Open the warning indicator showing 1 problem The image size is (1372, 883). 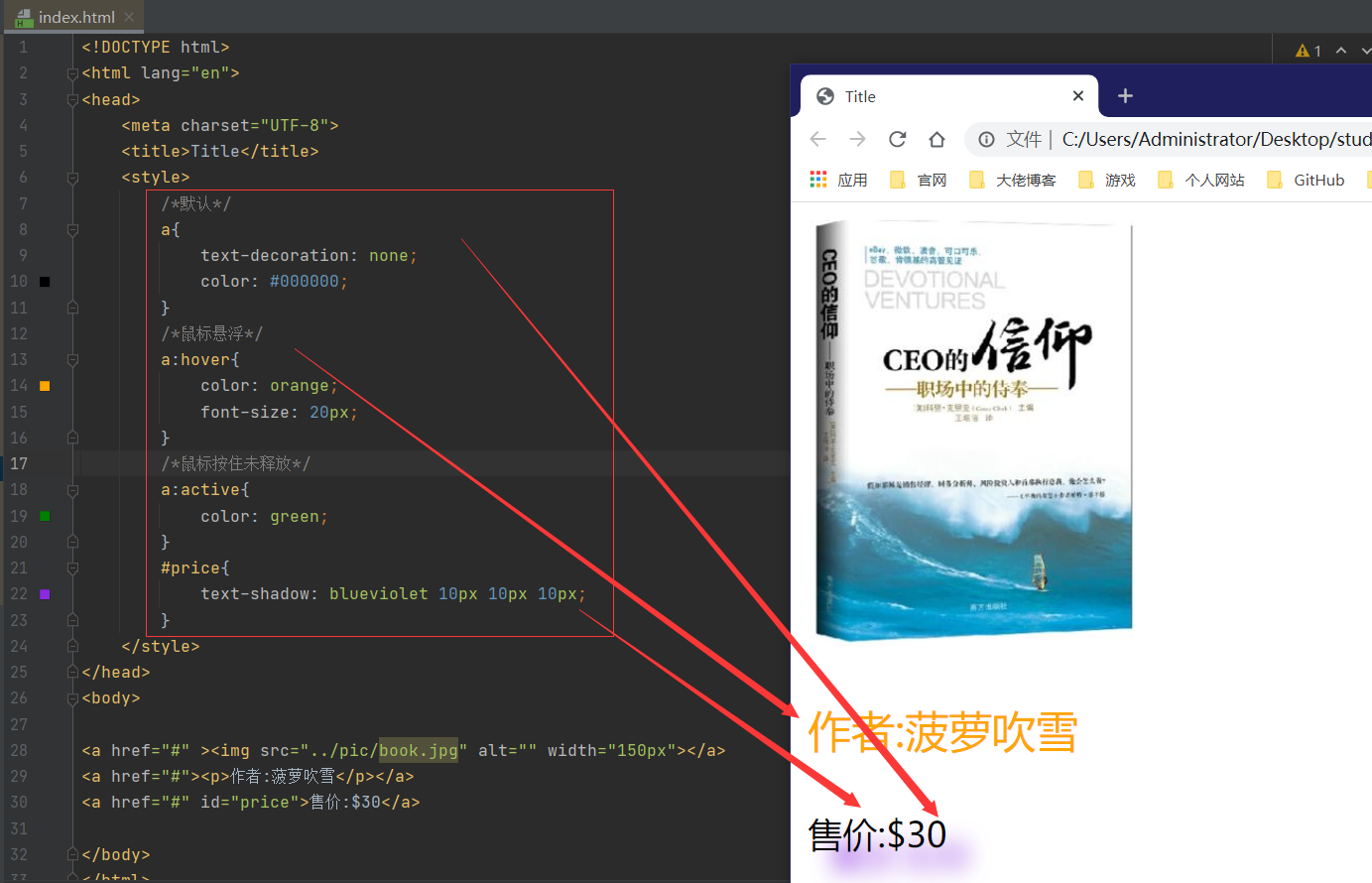tap(1309, 51)
